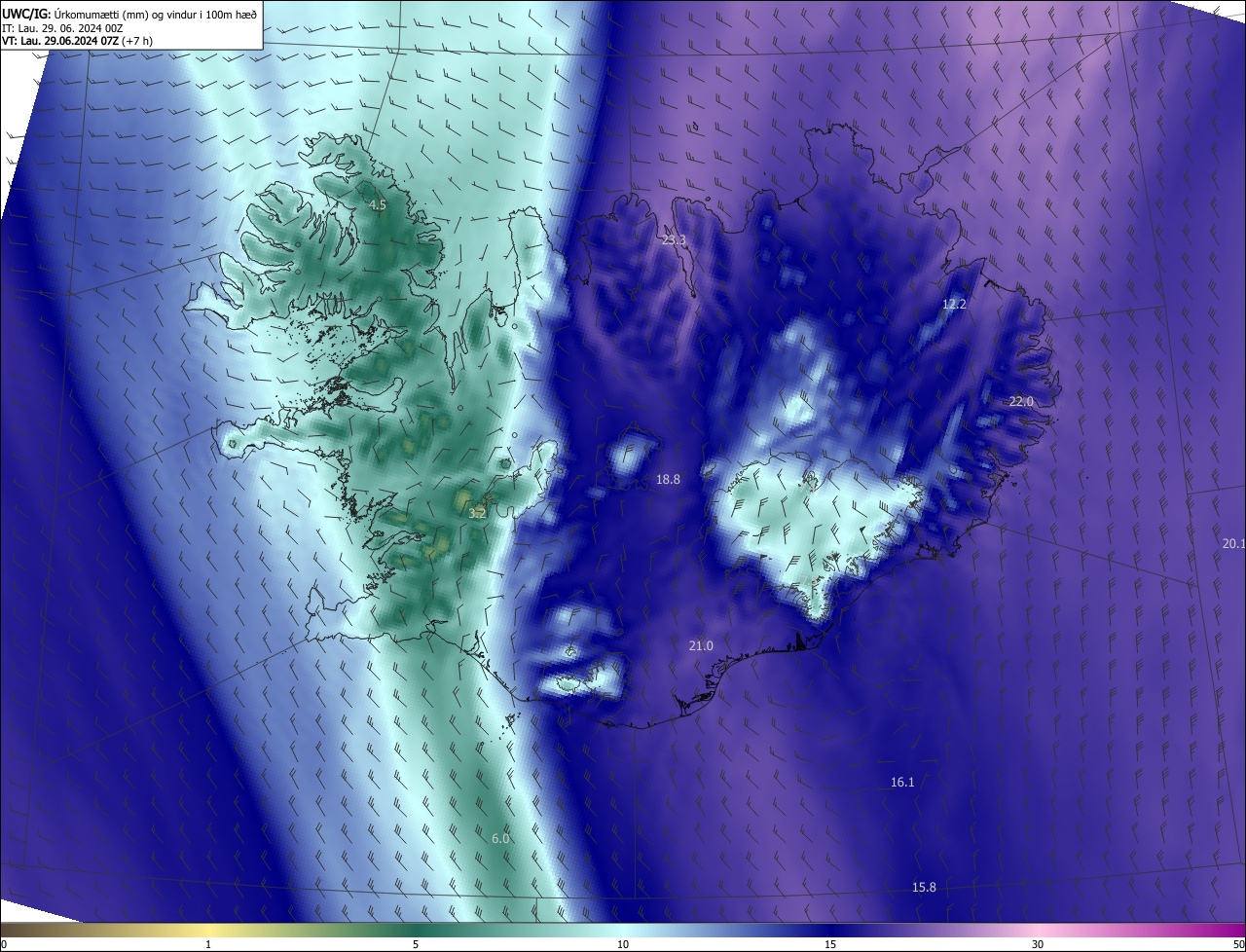Click the 20.1 value on the map
Image resolution: width=1246 pixels, height=952 pixels.
point(1233,543)
